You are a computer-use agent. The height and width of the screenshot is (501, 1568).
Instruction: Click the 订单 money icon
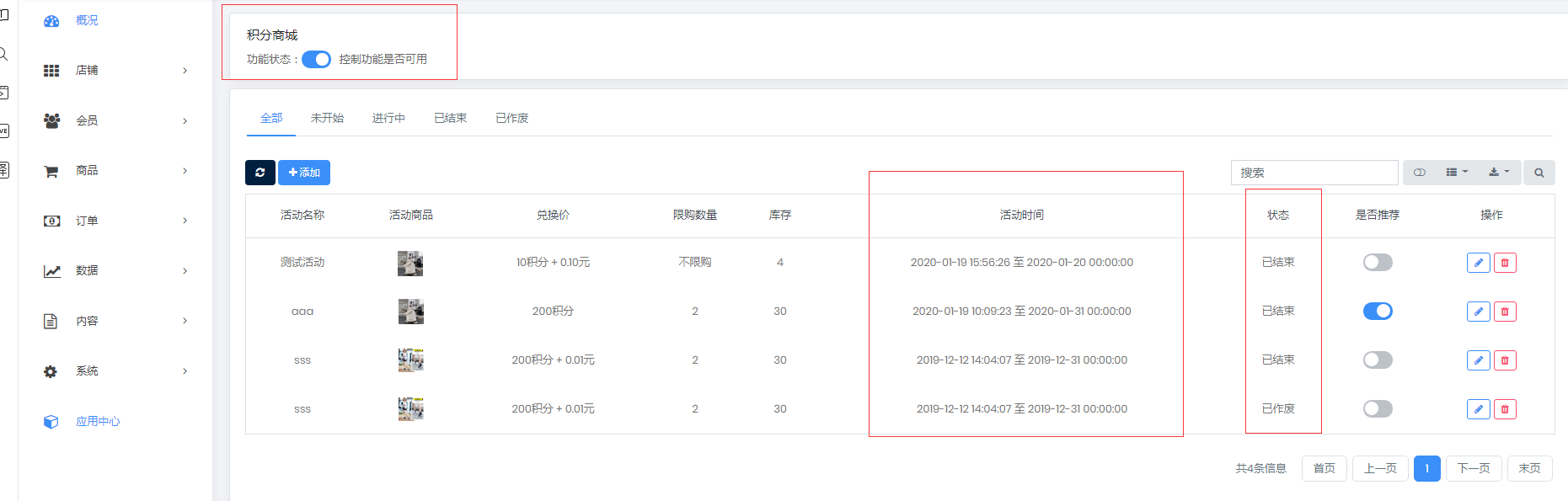click(x=51, y=221)
